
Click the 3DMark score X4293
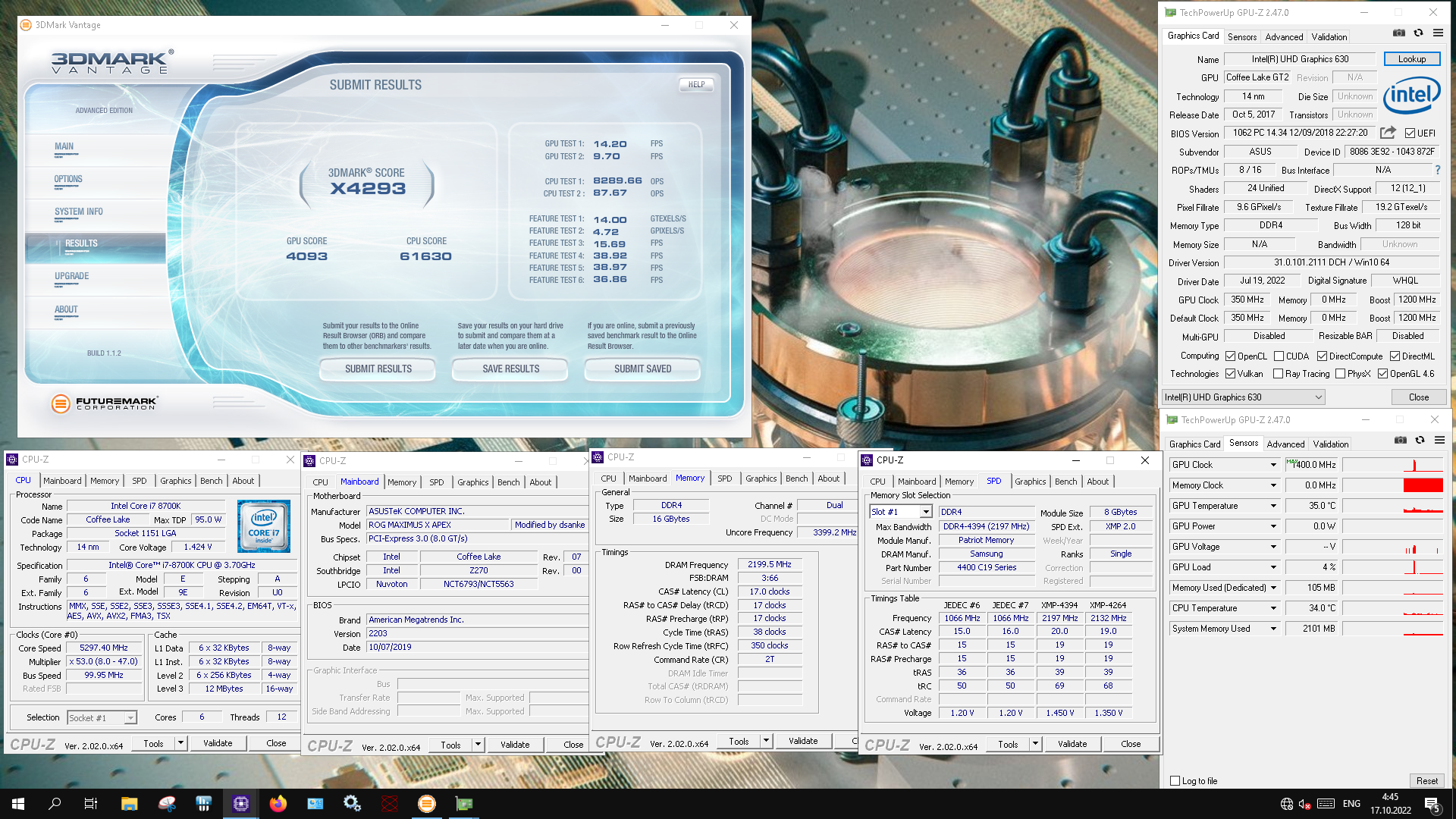368,188
